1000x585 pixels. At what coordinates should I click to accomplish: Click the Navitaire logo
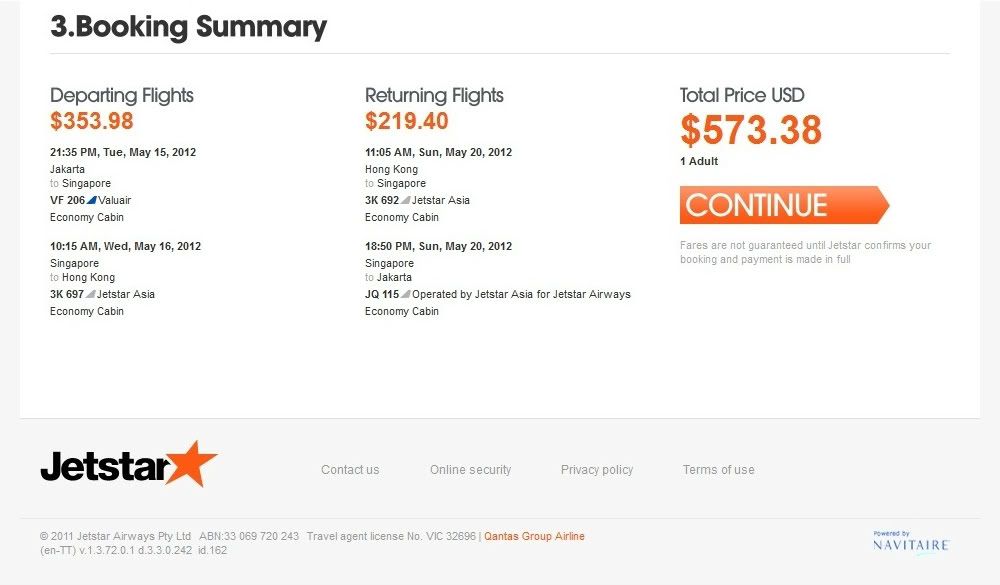click(x=911, y=542)
